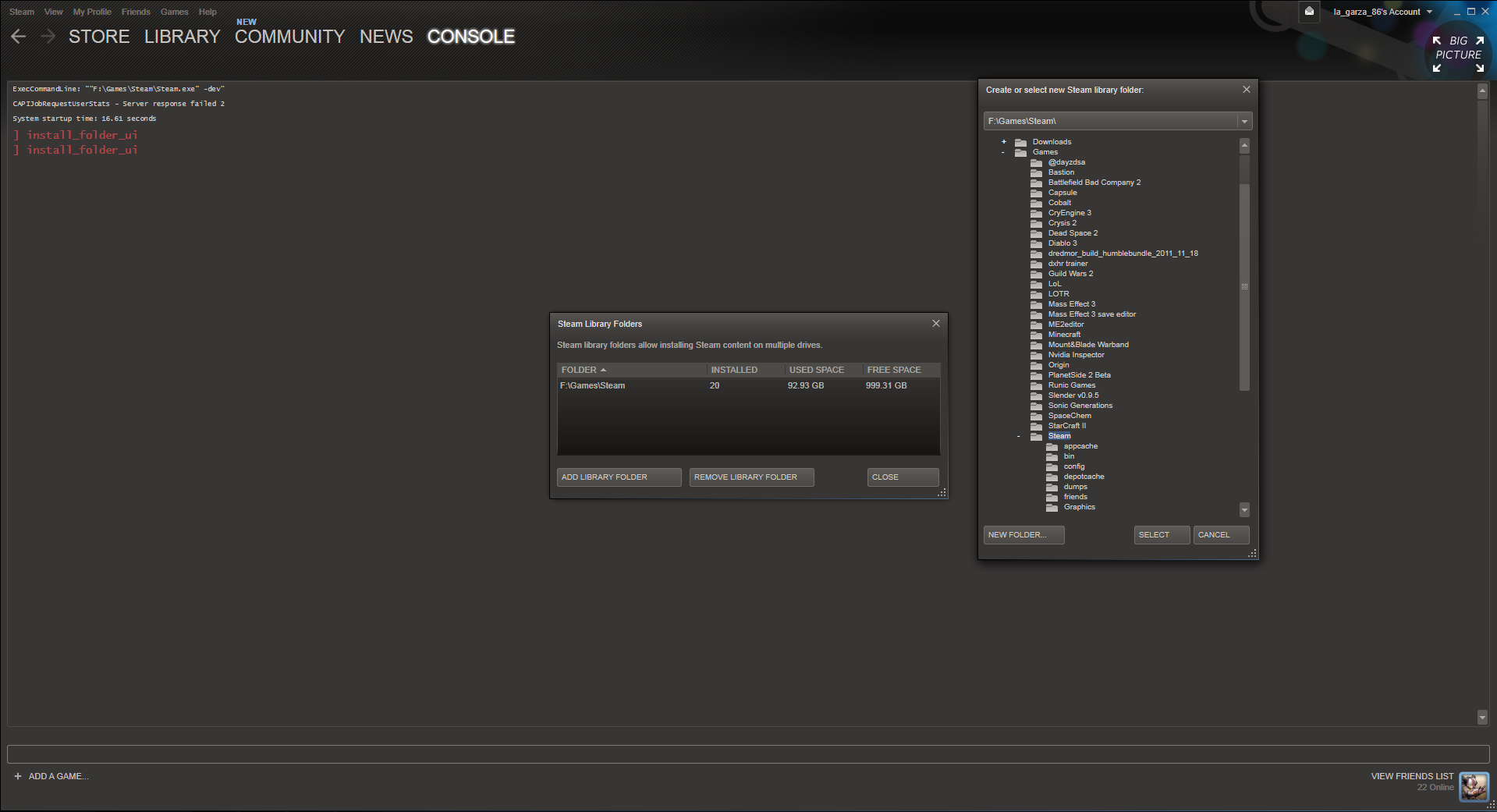Collapse the Steam tree node
This screenshot has width=1497, height=812.
tap(1019, 436)
